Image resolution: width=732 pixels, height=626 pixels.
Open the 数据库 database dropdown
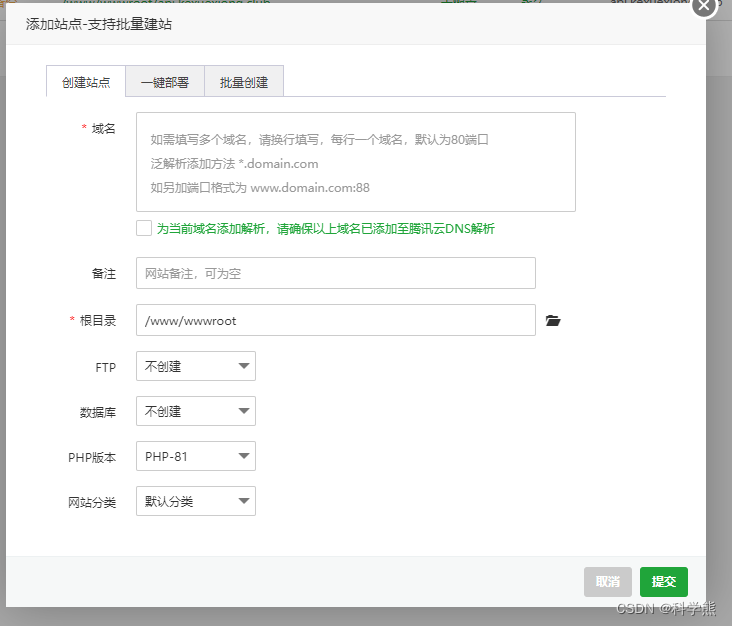pyautogui.click(x=195, y=411)
